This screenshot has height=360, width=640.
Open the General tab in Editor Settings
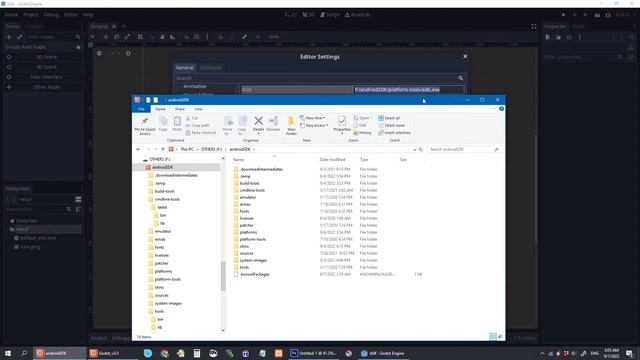coord(184,68)
